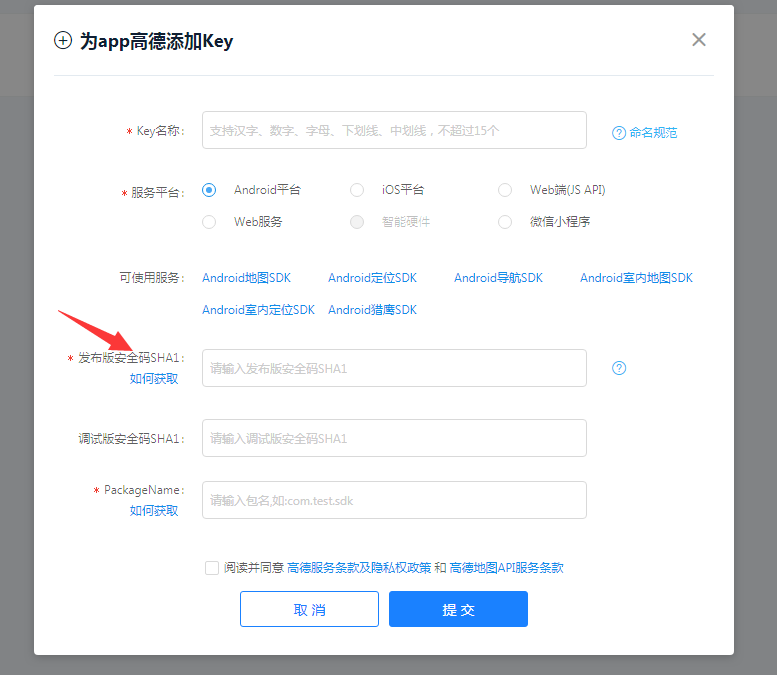Open 高德地图API服务条款 link
Image resolution: width=777 pixels, height=675 pixels.
[506, 568]
